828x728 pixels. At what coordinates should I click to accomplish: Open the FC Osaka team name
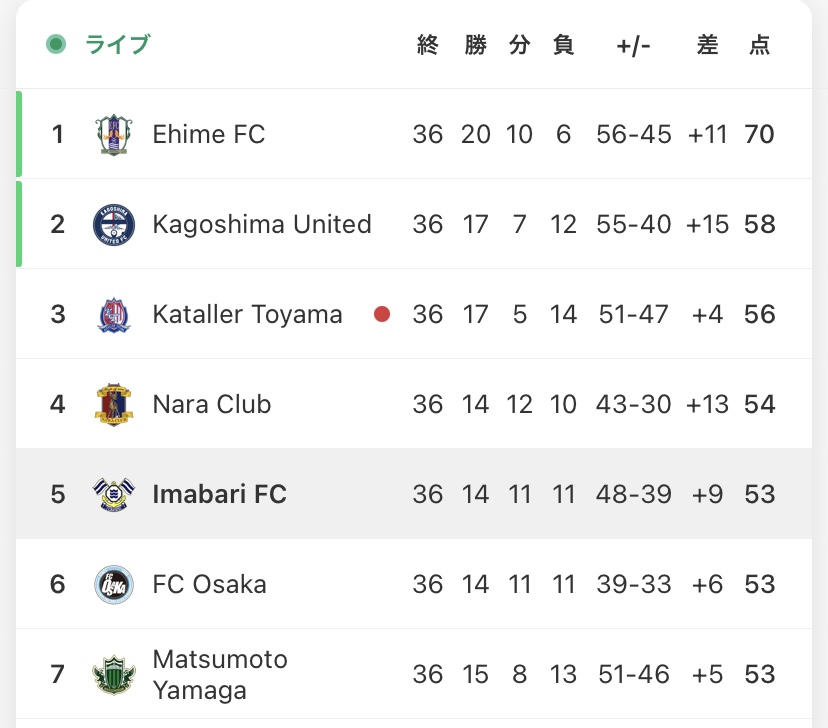209,584
